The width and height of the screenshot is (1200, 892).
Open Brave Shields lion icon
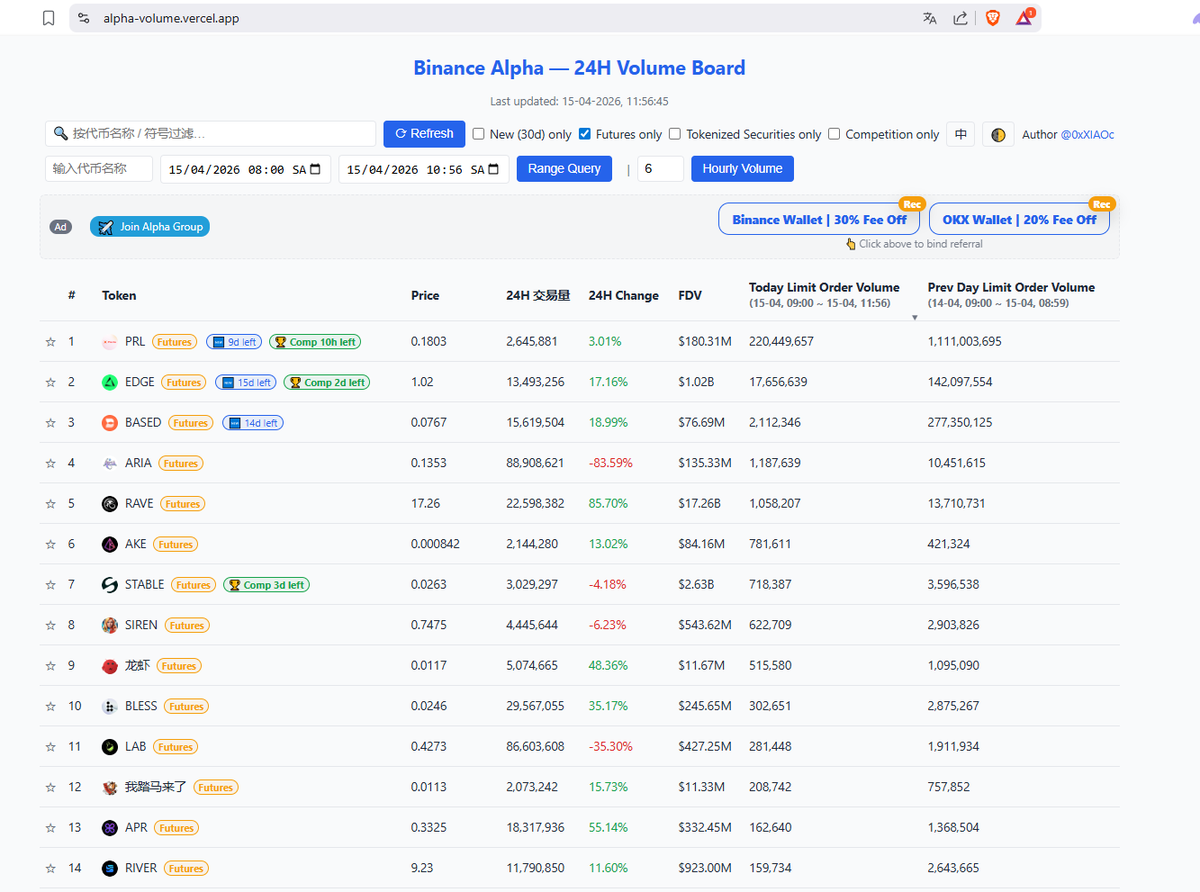click(993, 18)
